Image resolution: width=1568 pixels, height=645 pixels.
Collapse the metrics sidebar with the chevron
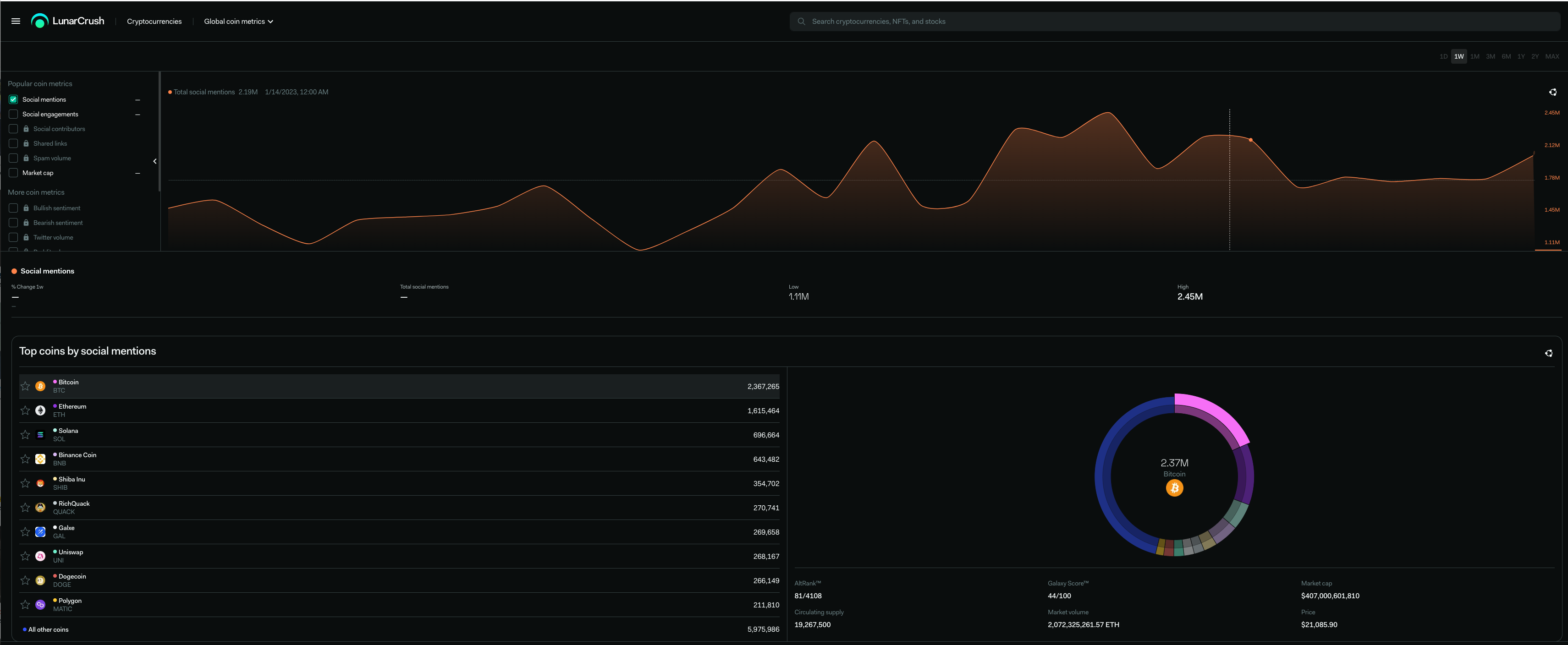154,161
